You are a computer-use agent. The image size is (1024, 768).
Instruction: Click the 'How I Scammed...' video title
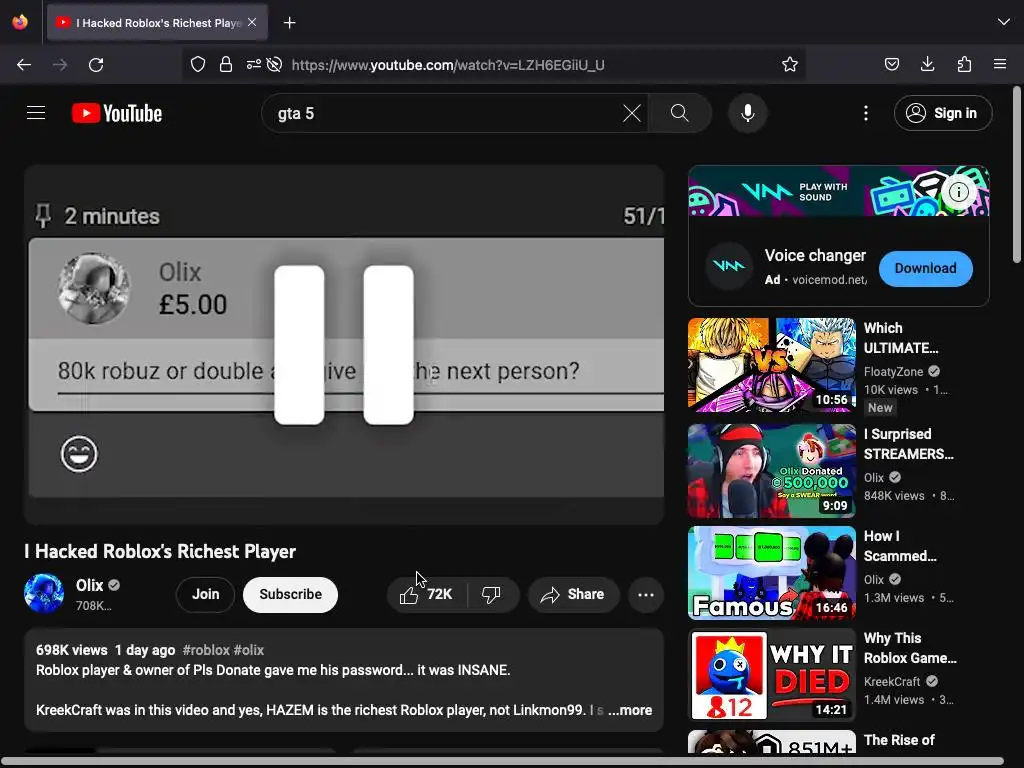[x=900, y=546]
